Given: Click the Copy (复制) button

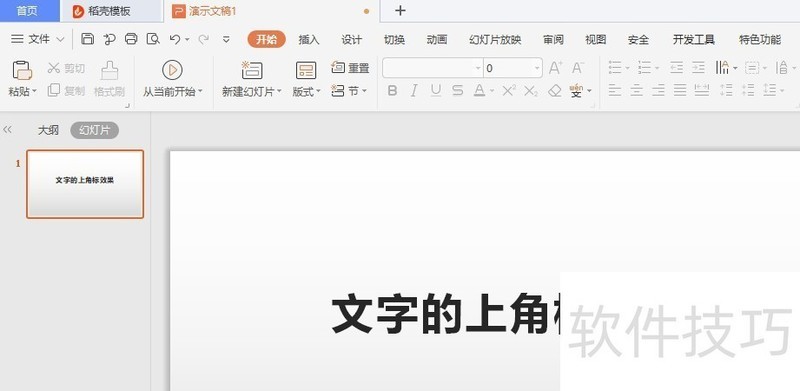Looking at the screenshot, I should [66, 90].
